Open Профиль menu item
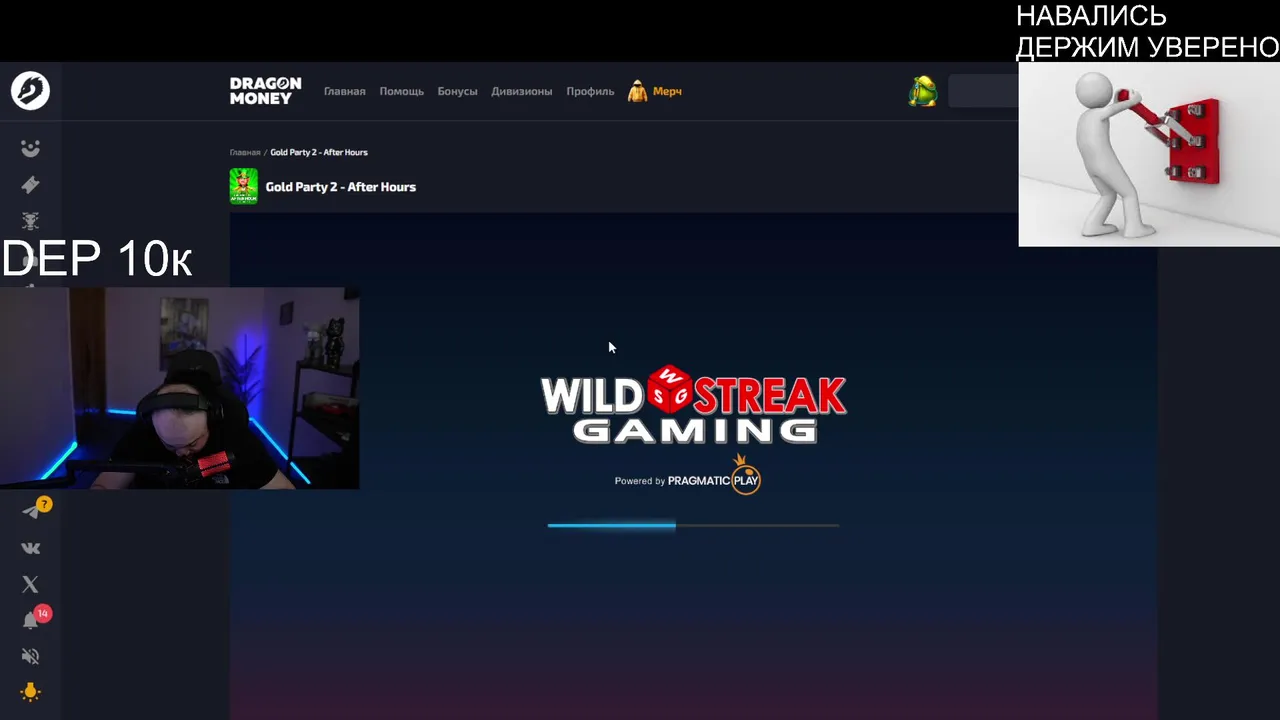1280x720 pixels. (x=590, y=91)
